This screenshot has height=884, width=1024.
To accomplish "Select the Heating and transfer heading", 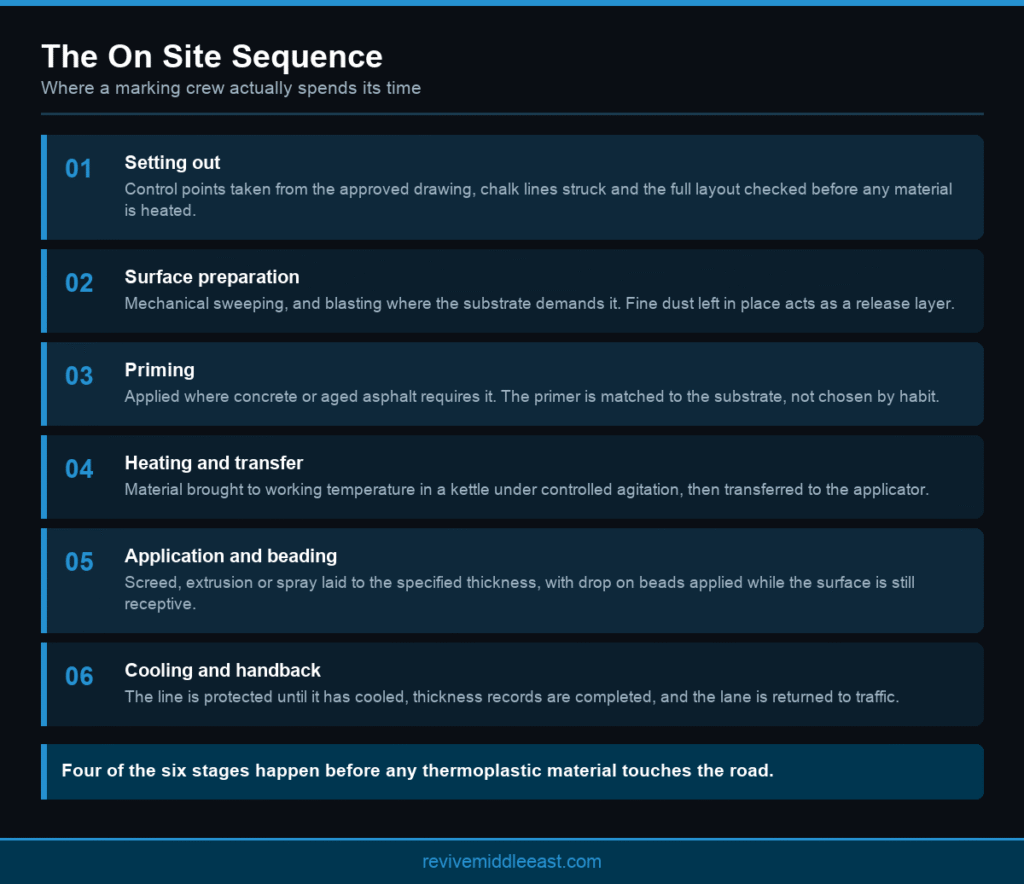I will 214,463.
